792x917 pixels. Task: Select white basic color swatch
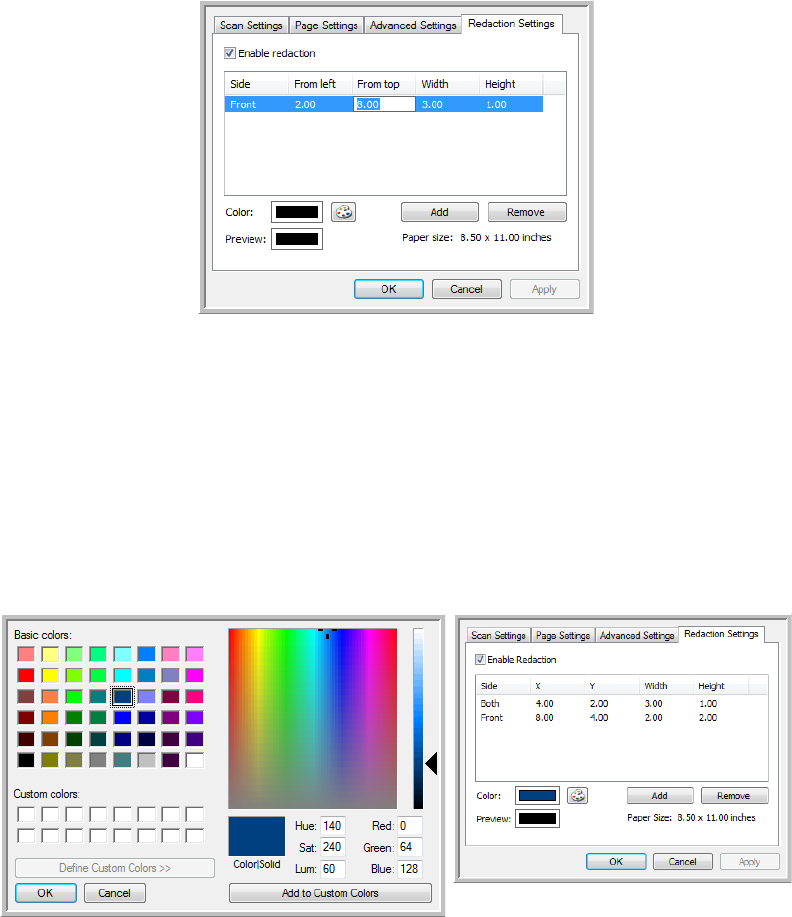click(194, 760)
